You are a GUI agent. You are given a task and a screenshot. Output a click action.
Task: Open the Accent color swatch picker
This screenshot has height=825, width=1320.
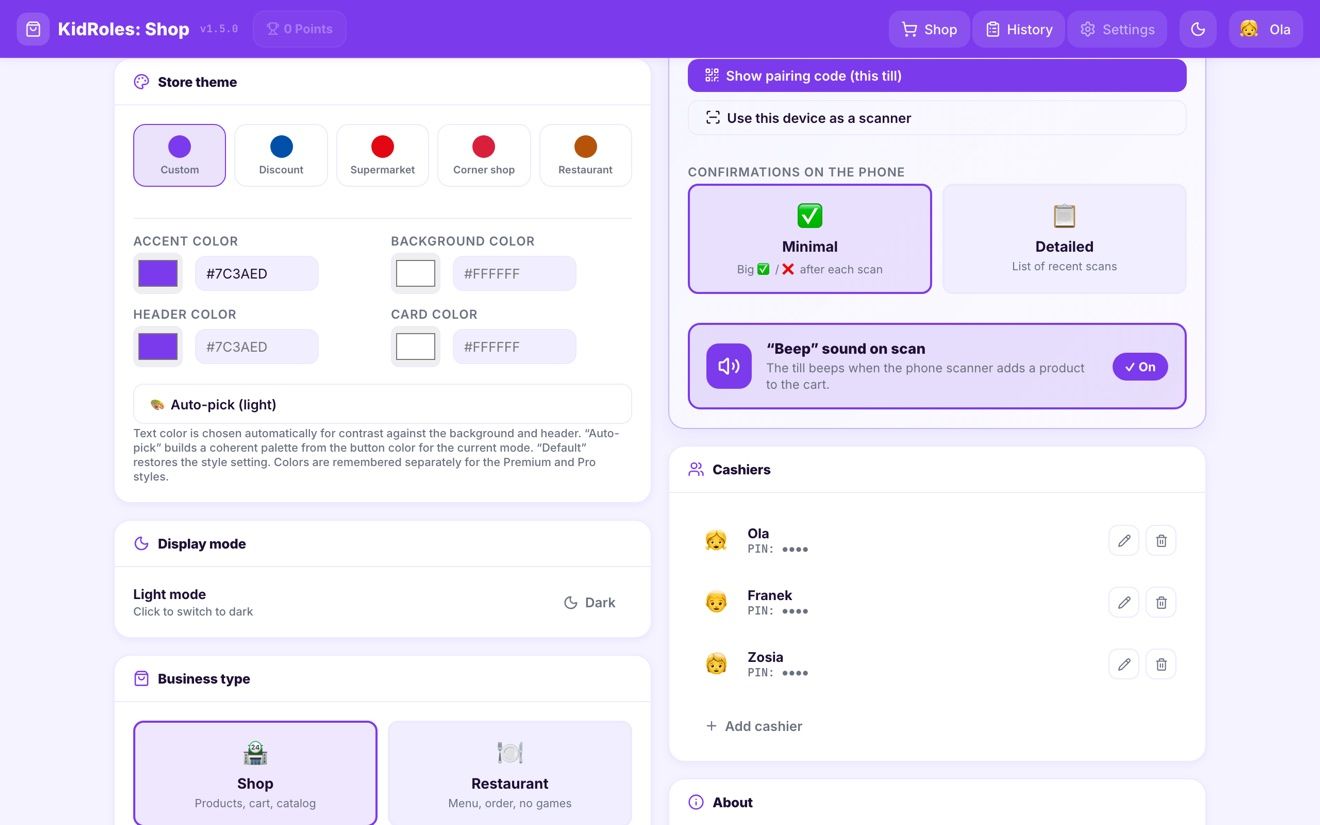158,273
